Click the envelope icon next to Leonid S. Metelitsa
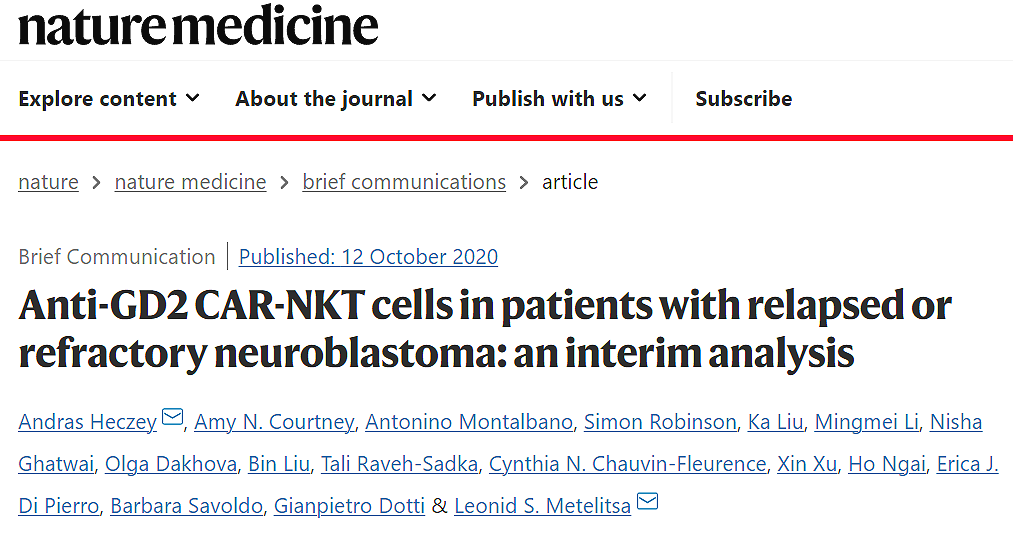The width and height of the screenshot is (1013, 538). click(647, 501)
